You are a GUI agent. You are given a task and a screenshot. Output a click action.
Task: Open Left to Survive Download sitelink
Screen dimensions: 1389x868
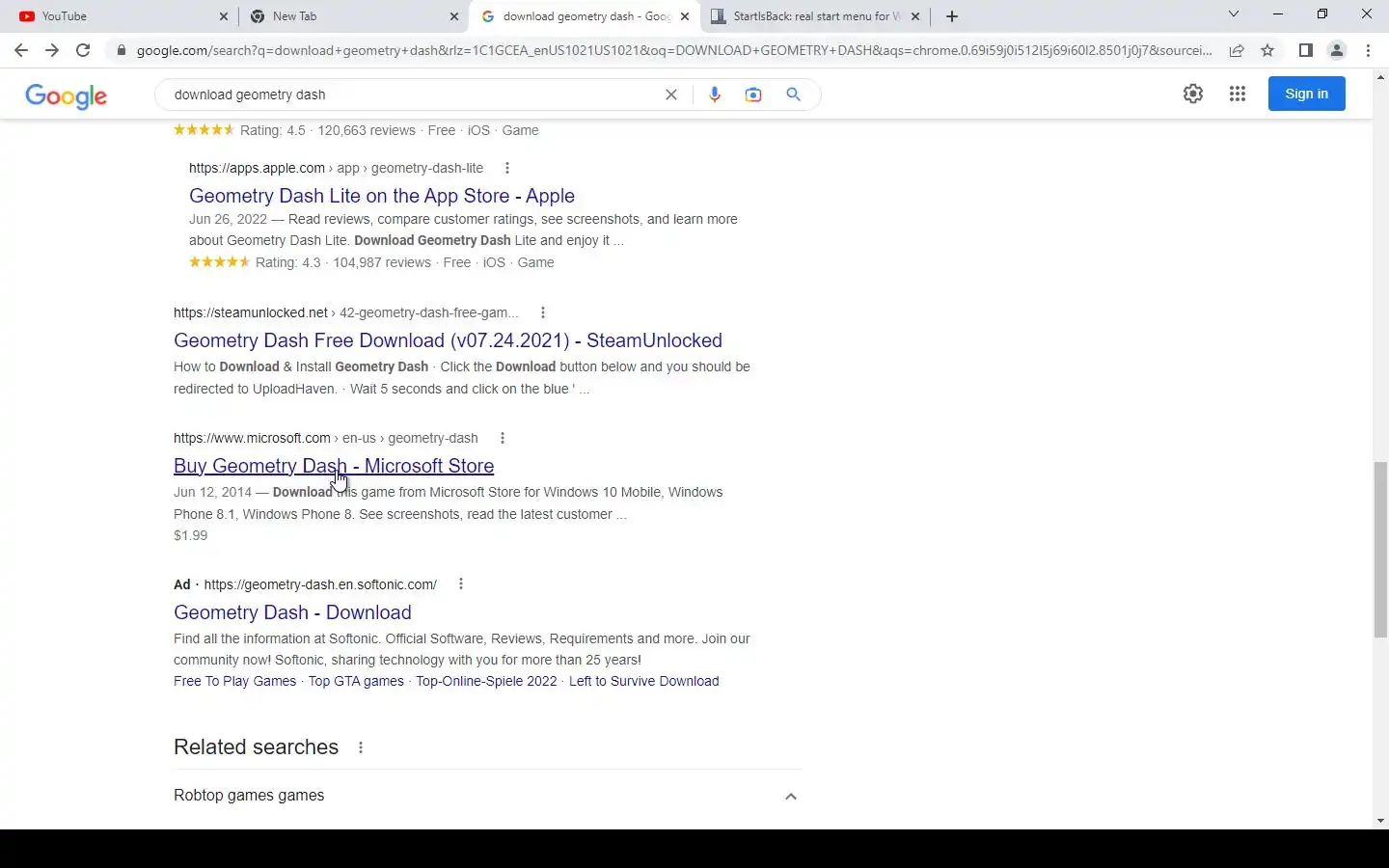point(643,681)
